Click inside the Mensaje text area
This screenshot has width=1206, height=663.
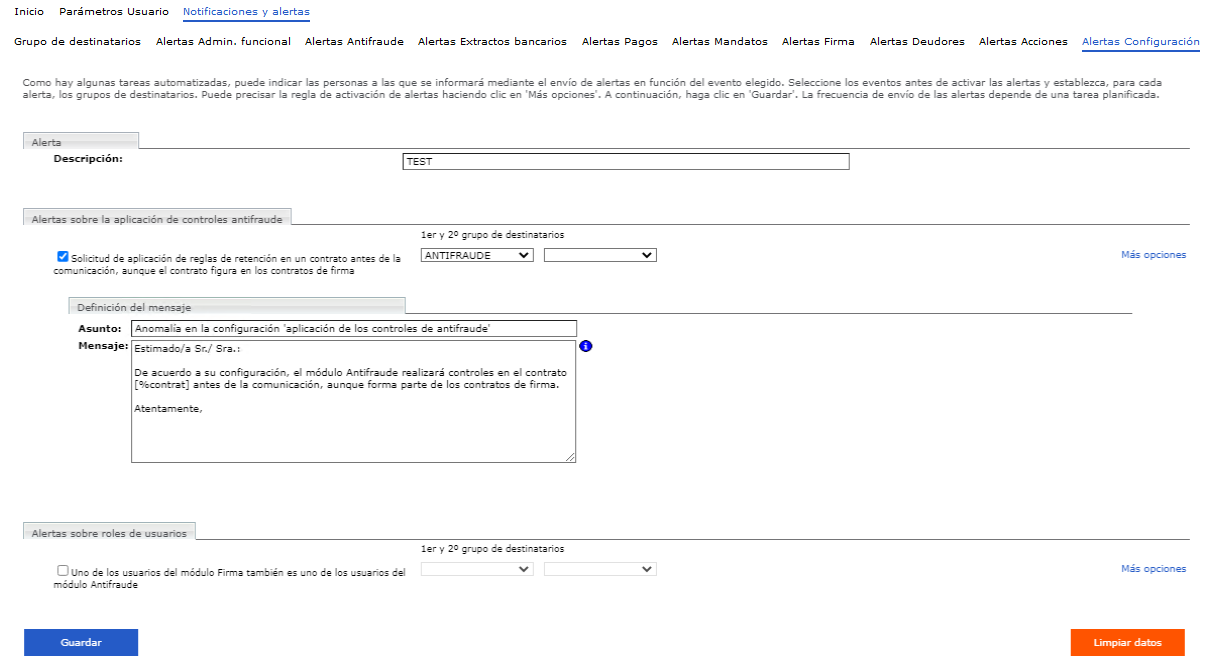click(353, 420)
